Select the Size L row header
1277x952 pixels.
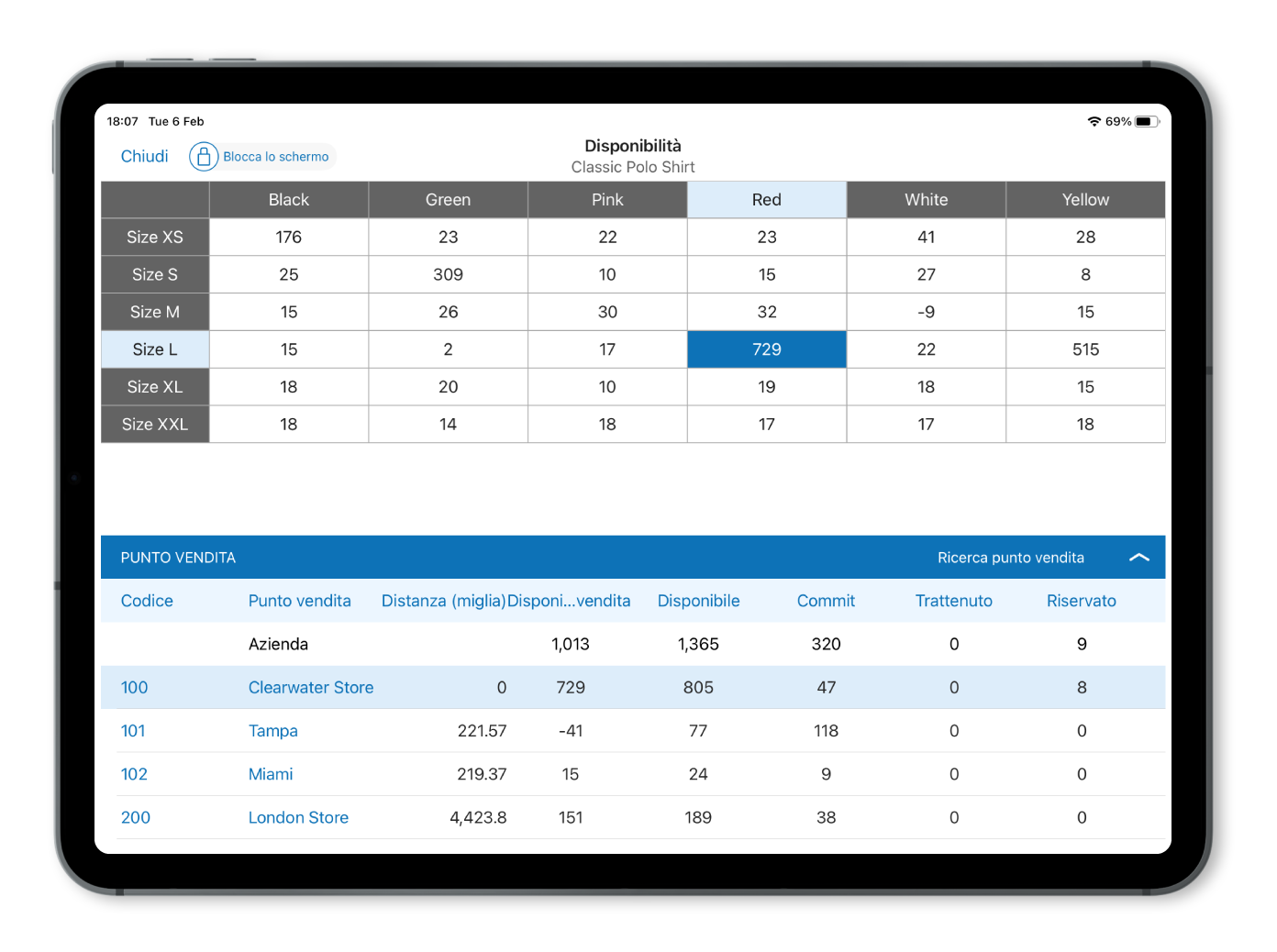(155, 349)
